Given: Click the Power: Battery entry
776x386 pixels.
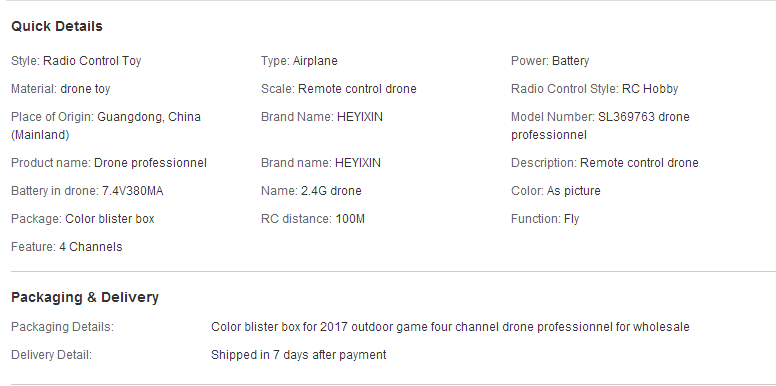Looking at the screenshot, I should click(550, 61).
